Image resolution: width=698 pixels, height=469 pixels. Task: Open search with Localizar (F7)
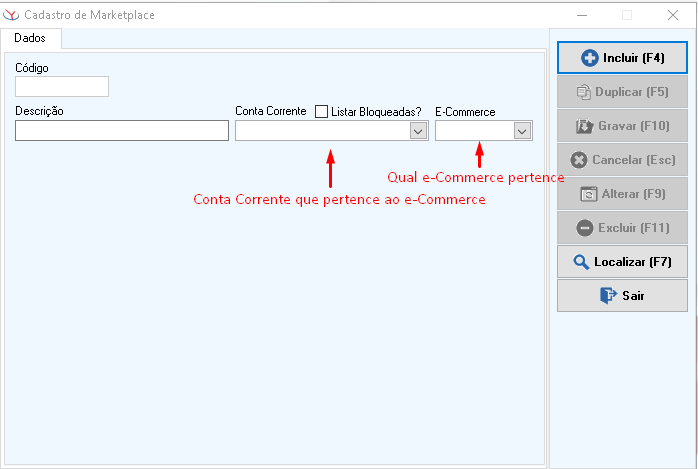622,262
